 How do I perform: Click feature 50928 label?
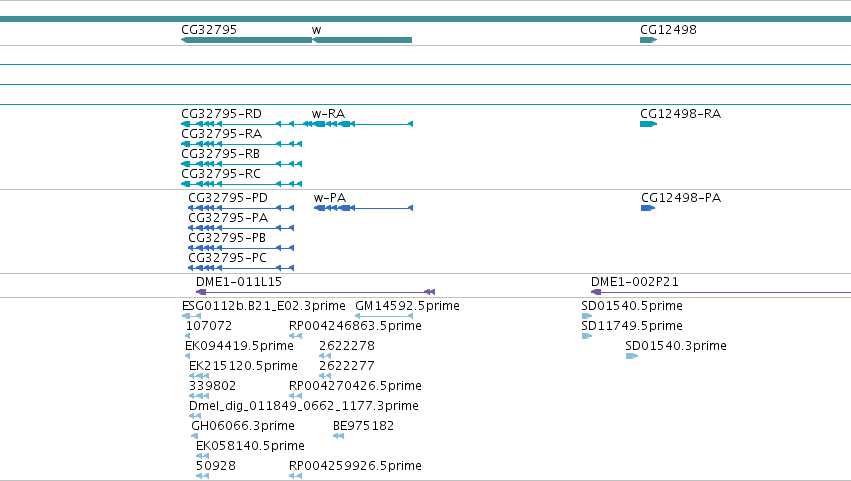pyautogui.click(x=216, y=466)
